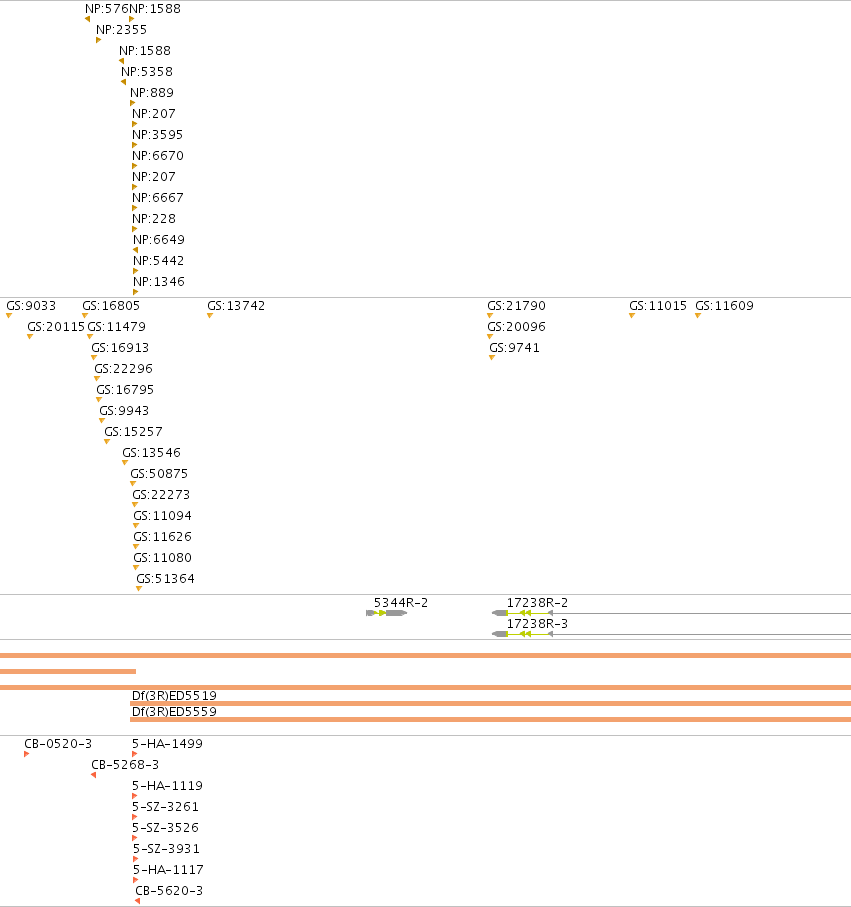Select the GS:11609 insertion label
The image size is (851, 907).
click(x=724, y=305)
